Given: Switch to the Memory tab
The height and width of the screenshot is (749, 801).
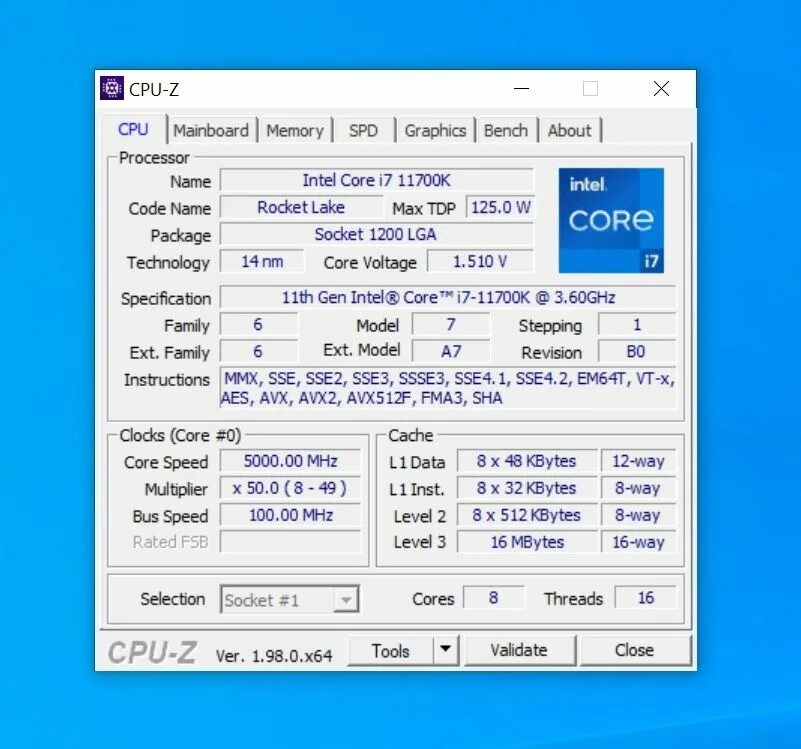Looking at the screenshot, I should click(295, 131).
